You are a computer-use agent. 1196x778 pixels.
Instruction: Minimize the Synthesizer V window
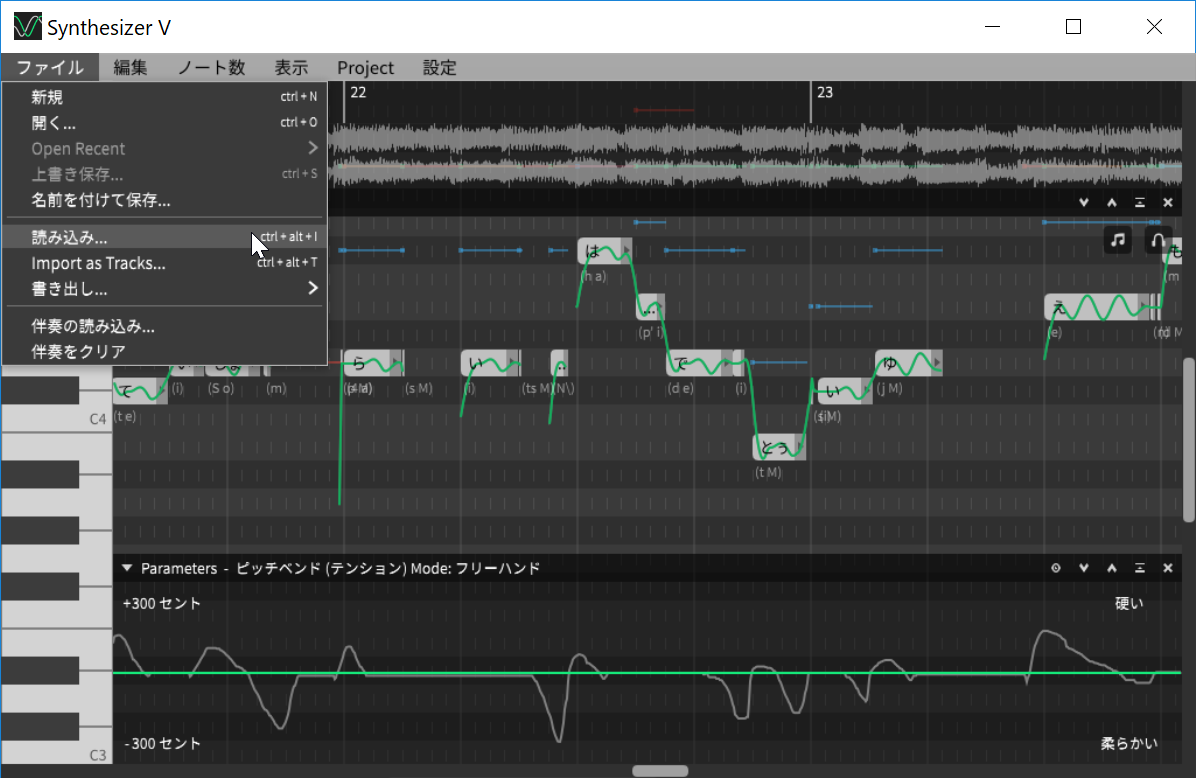[x=992, y=27]
